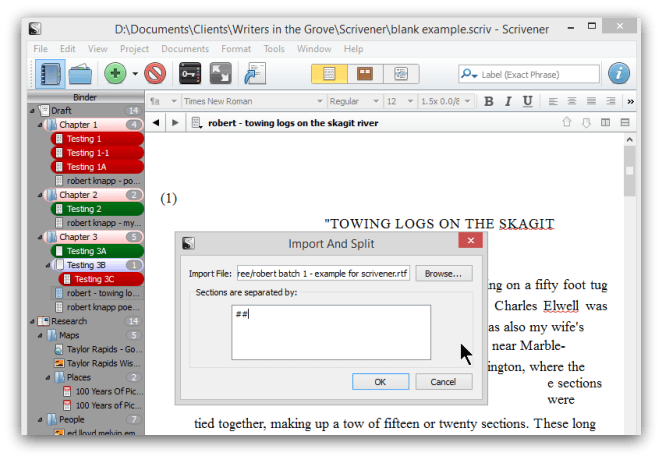Click the editor vertical scrollbar thumb
The width and height of the screenshot is (662, 460).
[x=629, y=171]
